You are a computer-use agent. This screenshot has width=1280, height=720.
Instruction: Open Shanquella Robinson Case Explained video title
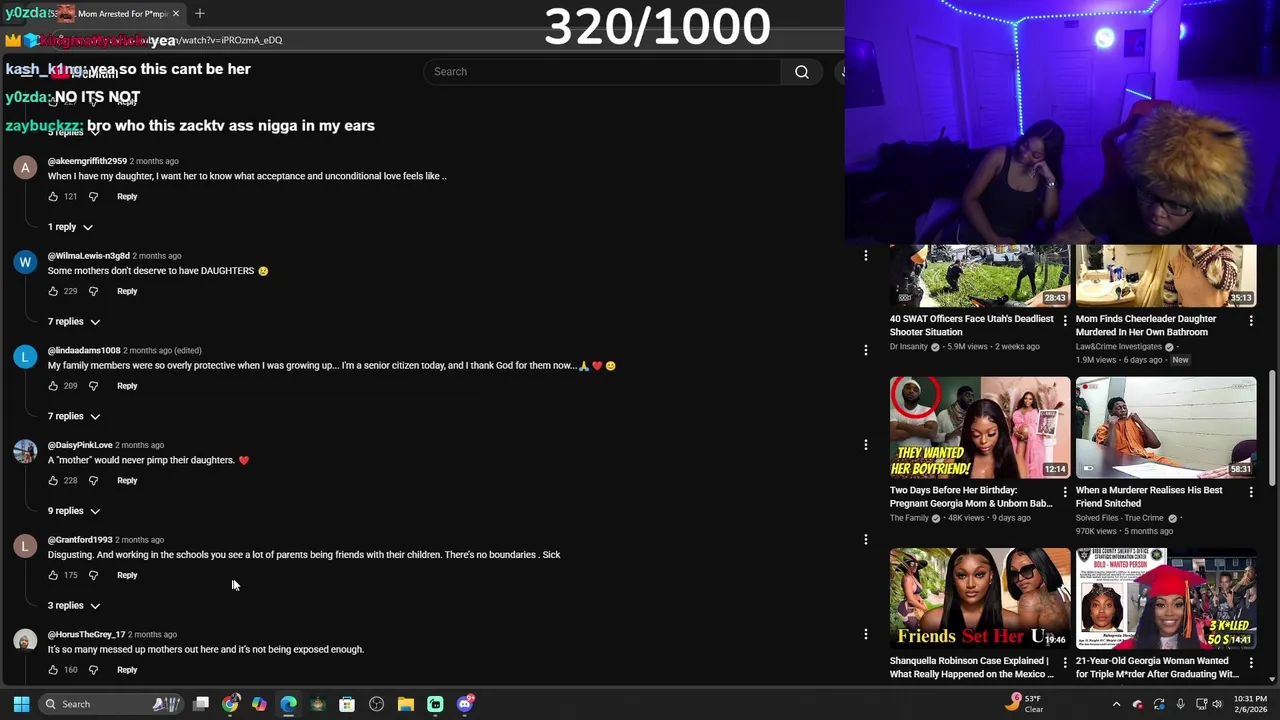click(971, 667)
